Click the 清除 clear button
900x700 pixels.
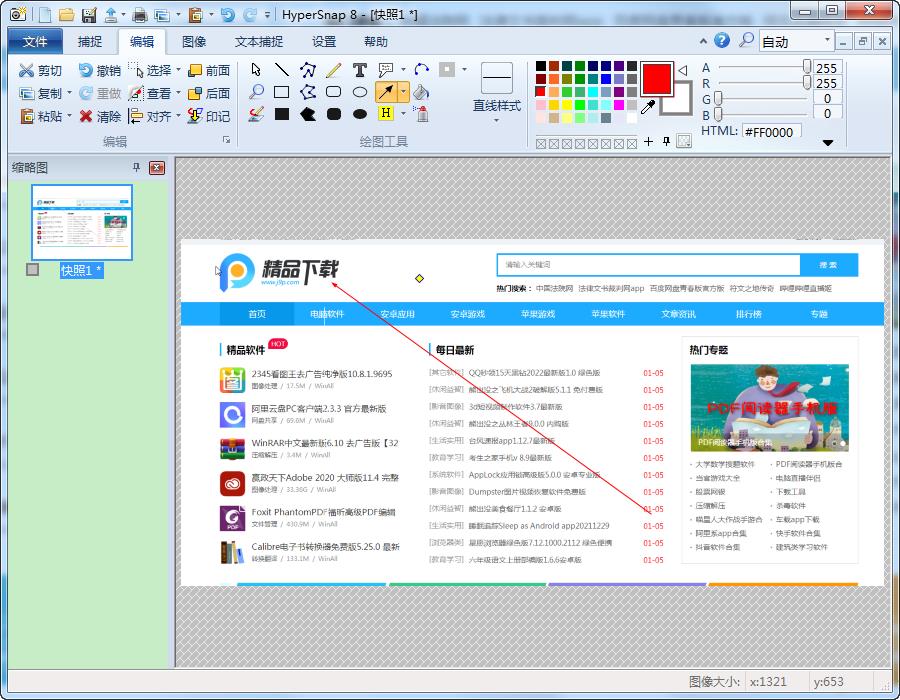pos(100,116)
